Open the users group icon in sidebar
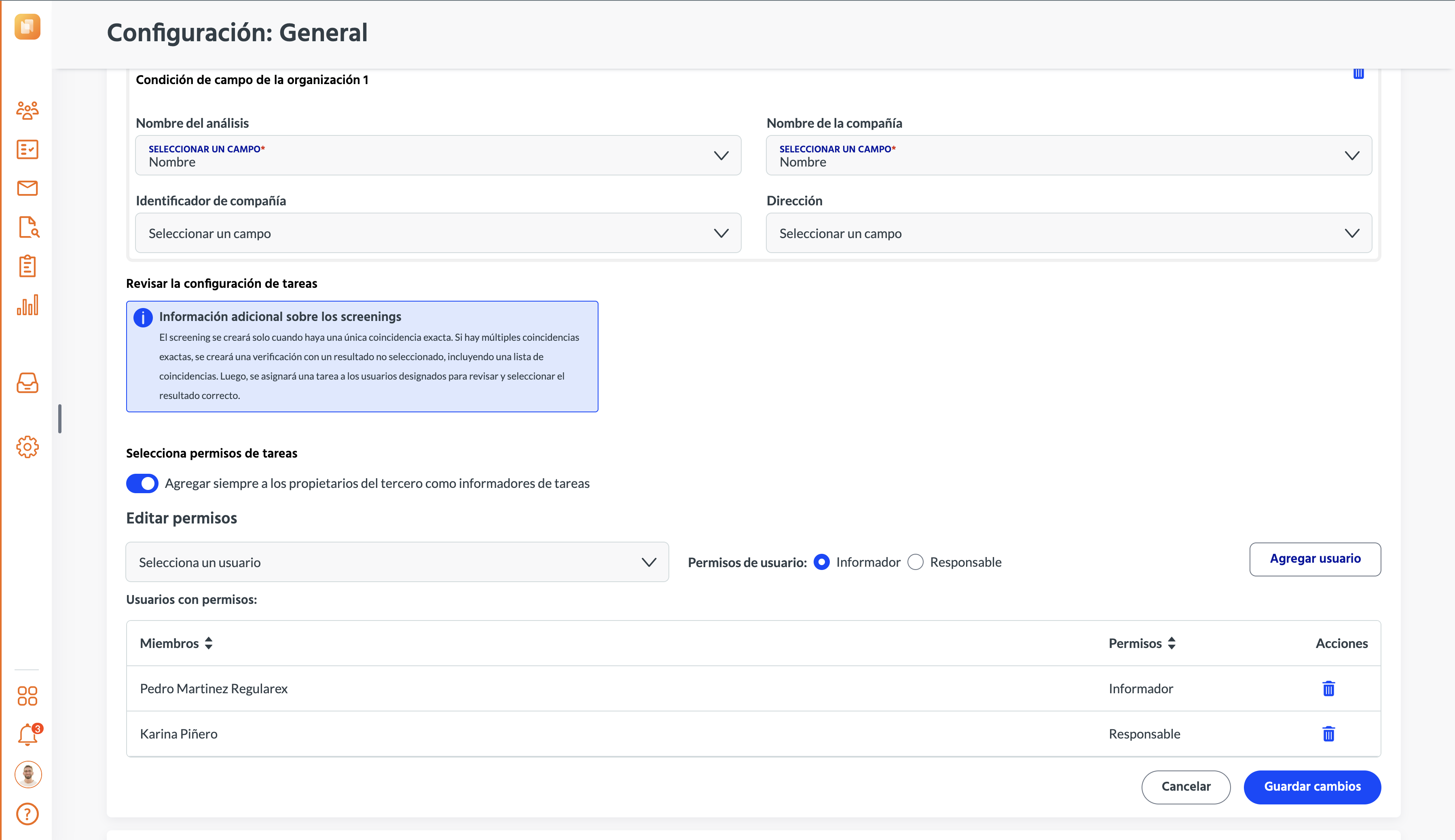 tap(27, 110)
